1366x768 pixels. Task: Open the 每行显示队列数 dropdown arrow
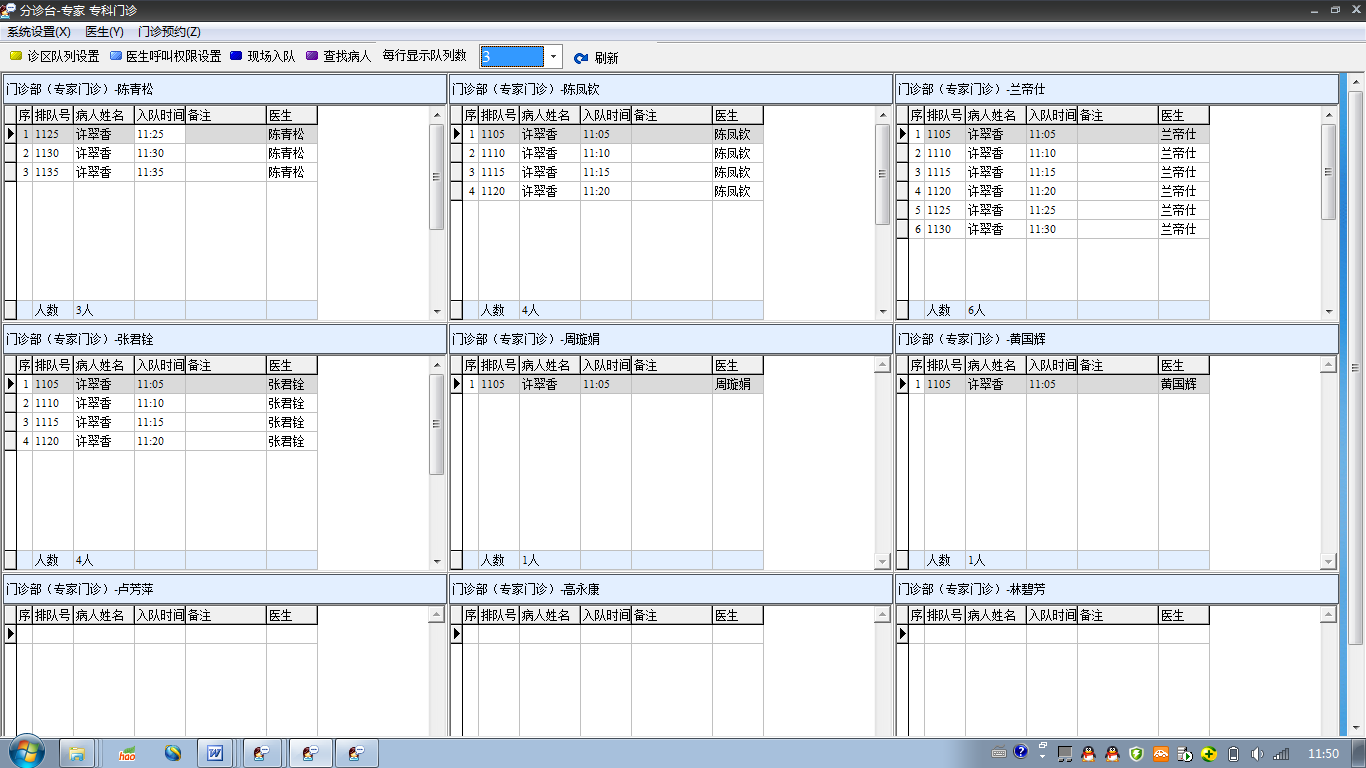[553, 56]
